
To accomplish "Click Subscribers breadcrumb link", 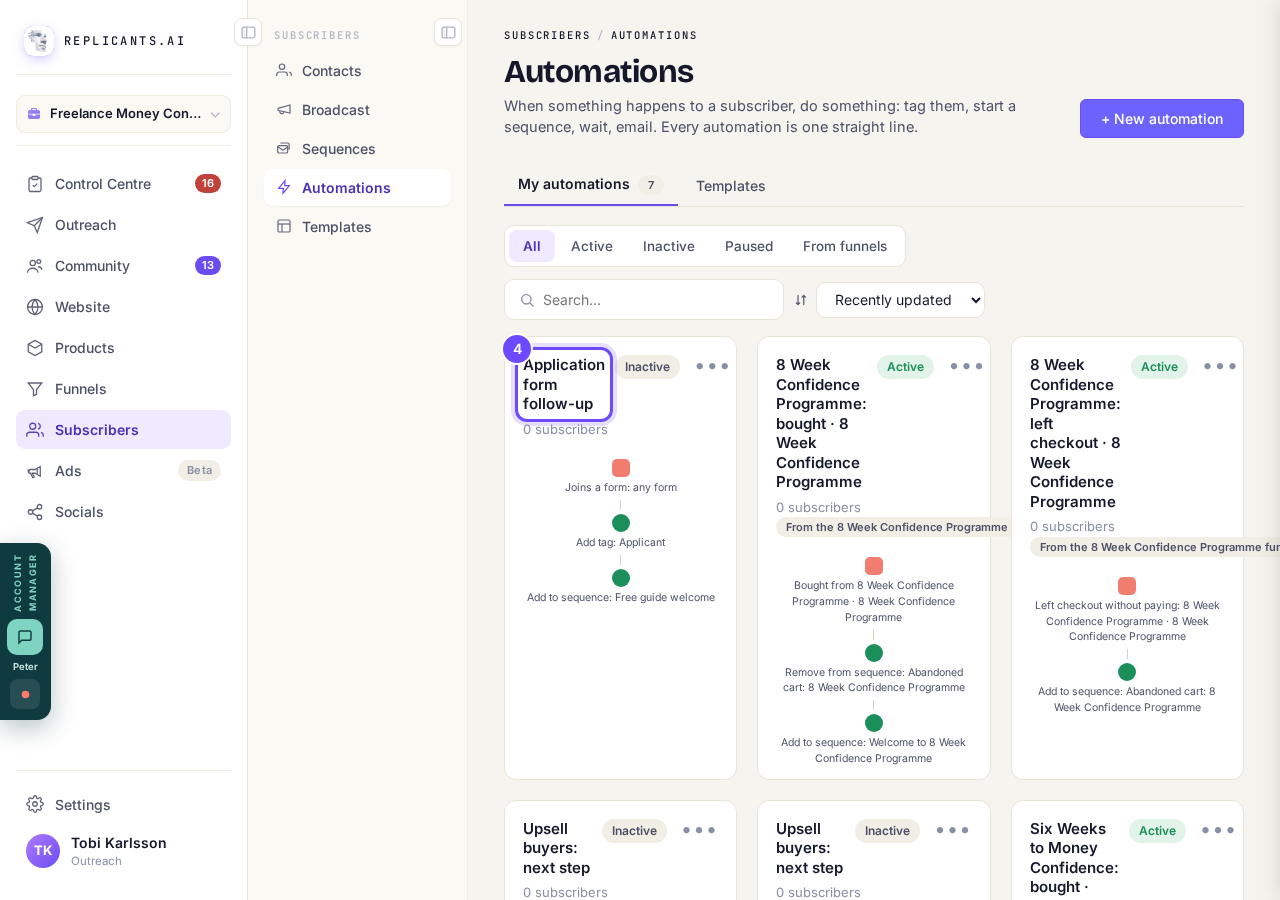I will [x=547, y=35].
